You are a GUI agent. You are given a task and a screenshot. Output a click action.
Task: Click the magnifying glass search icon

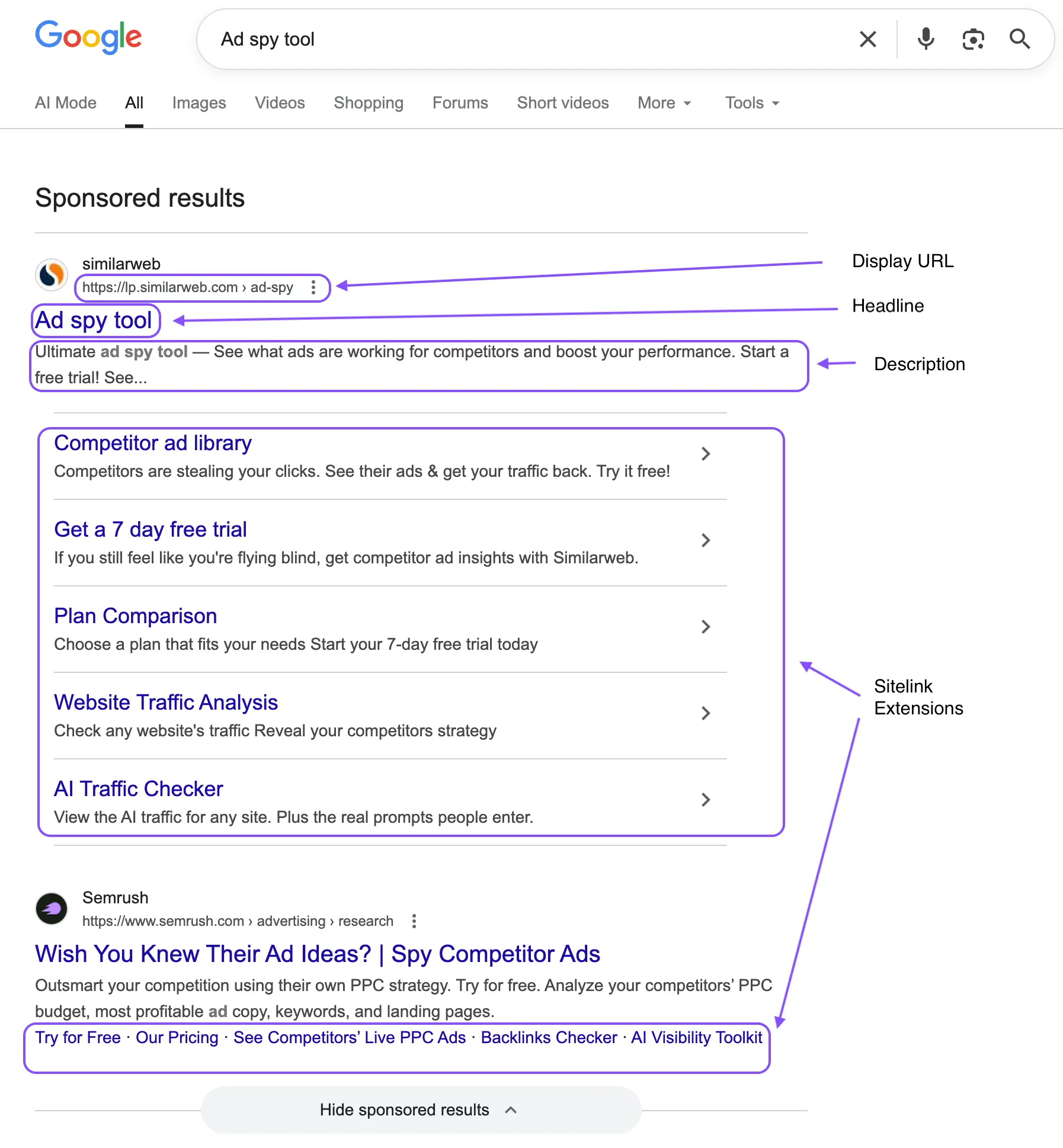click(x=1020, y=40)
